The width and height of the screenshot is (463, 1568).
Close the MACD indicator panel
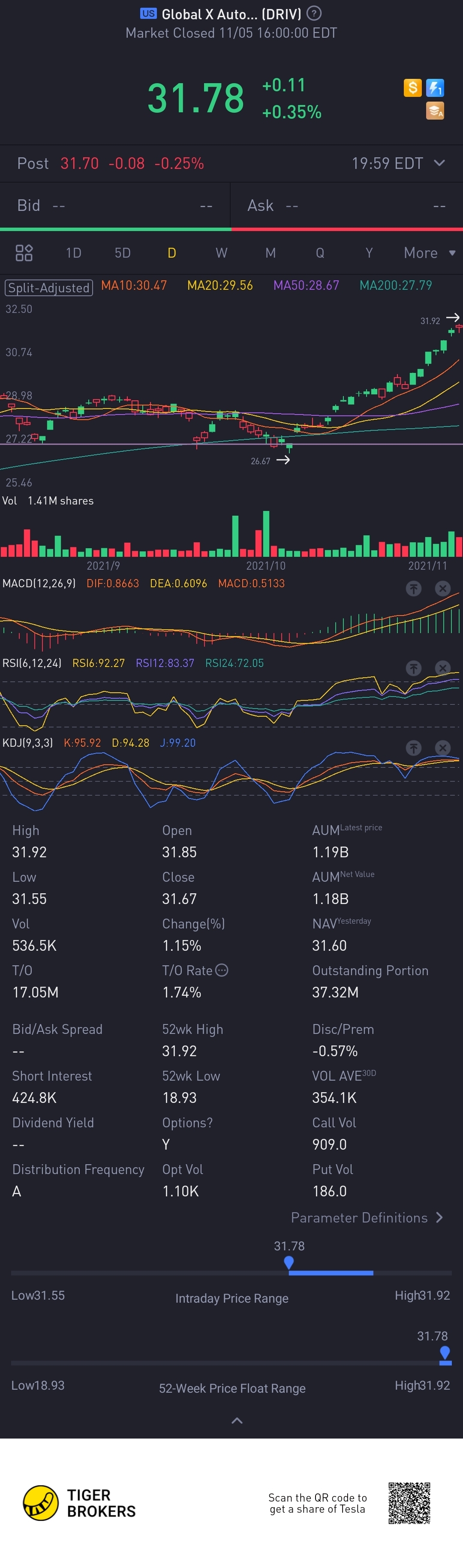pyautogui.click(x=443, y=589)
